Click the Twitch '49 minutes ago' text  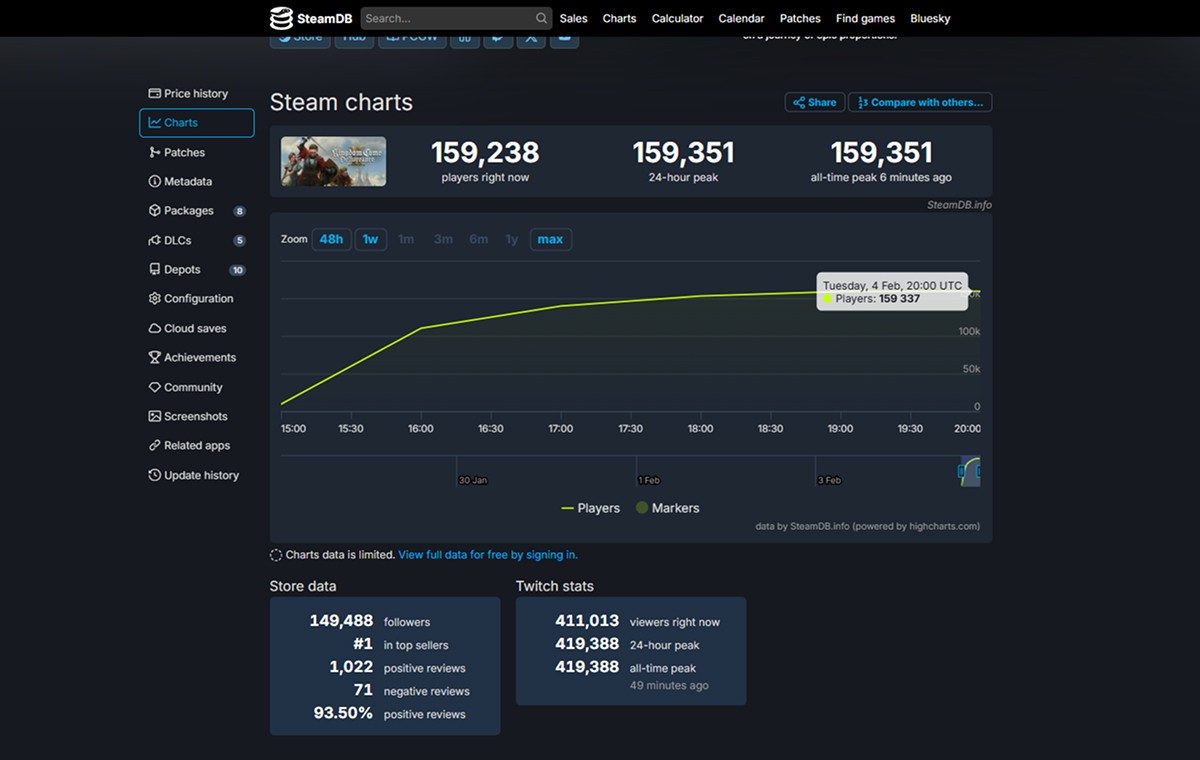pos(669,686)
